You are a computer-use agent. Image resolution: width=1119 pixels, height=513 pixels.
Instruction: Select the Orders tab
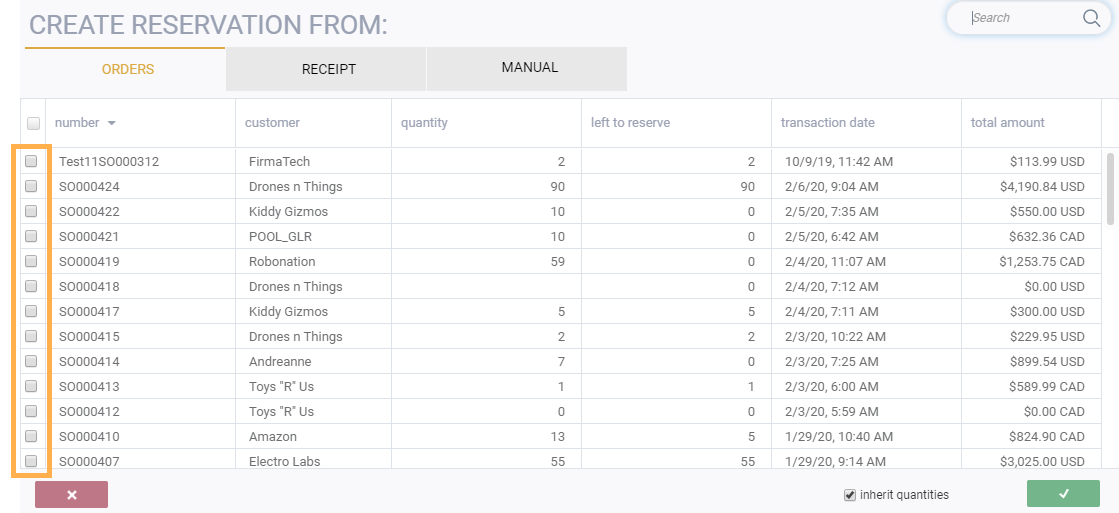click(x=127, y=69)
